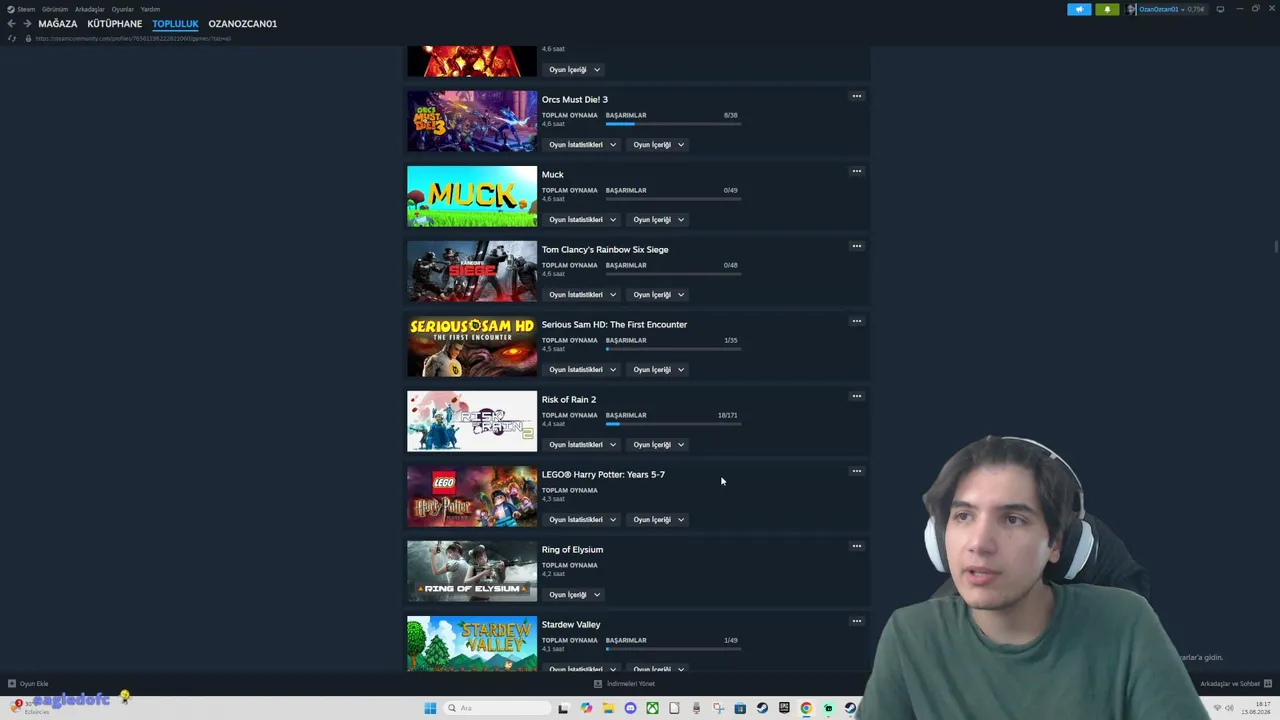Open Epic Games Launcher from the taskbar

tap(784, 708)
